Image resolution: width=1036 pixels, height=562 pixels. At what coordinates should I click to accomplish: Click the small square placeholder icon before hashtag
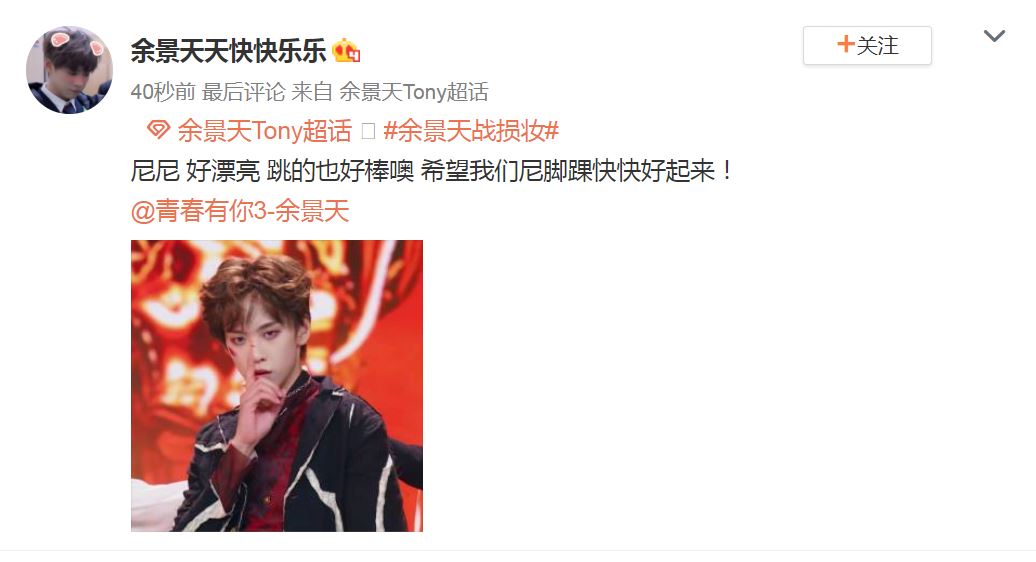click(x=369, y=131)
